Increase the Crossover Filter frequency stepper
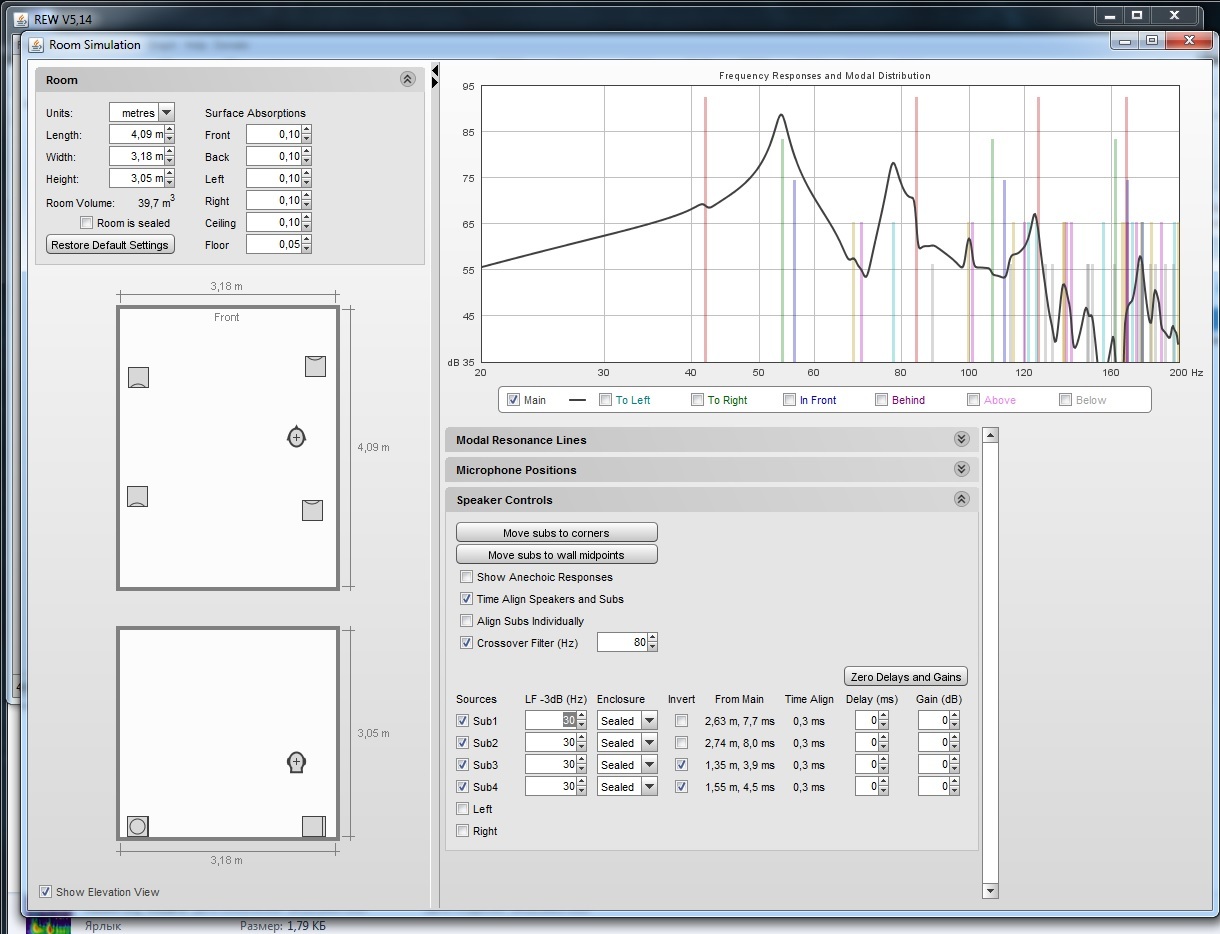 653,638
